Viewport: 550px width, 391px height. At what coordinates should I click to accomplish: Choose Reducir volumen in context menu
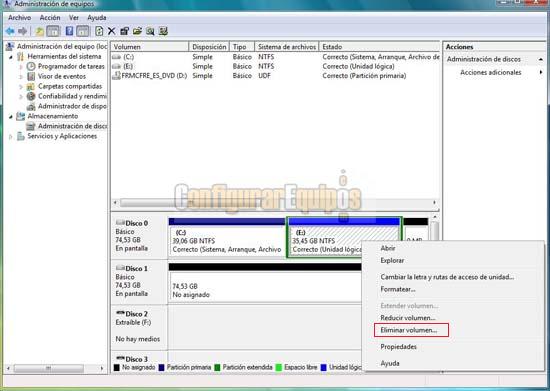[408, 318]
